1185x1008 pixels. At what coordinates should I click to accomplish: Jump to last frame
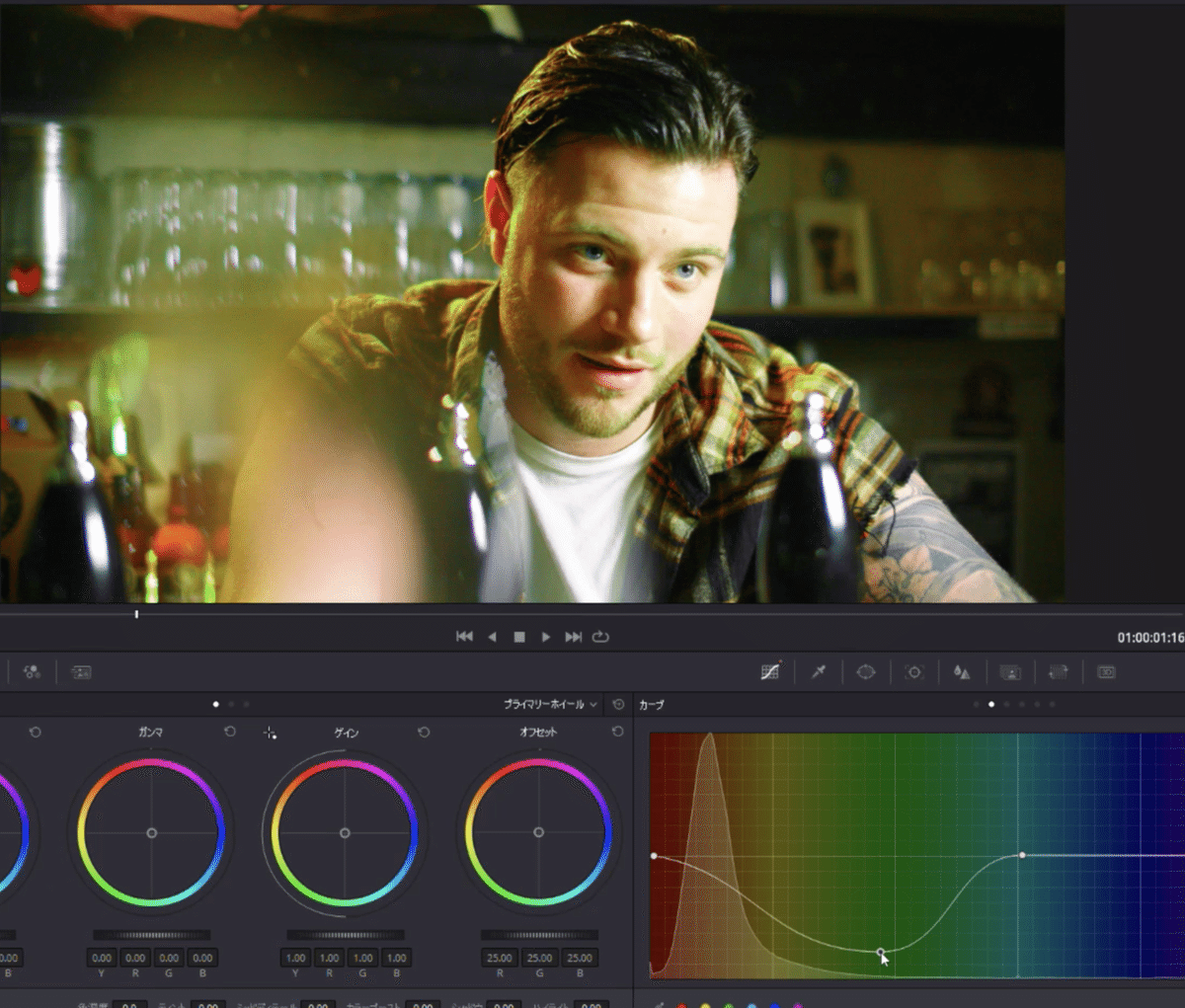573,637
